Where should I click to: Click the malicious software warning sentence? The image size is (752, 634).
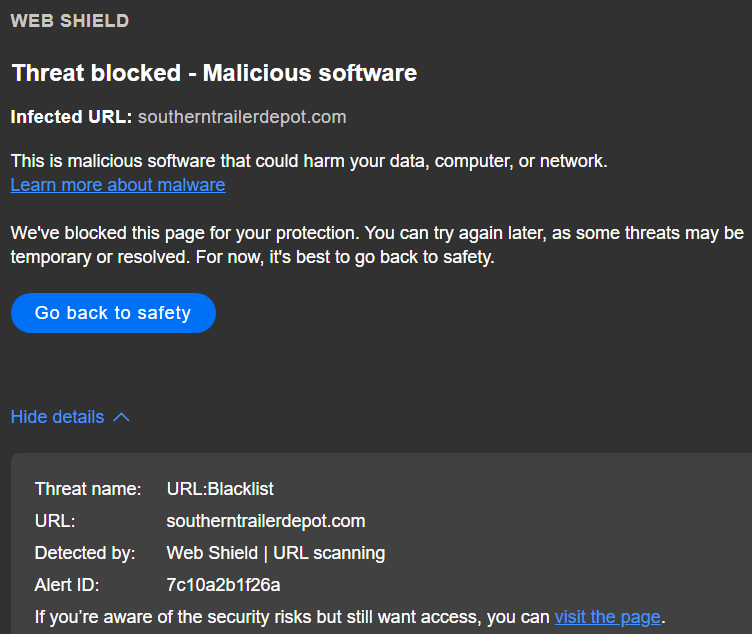pyautogui.click(x=309, y=161)
